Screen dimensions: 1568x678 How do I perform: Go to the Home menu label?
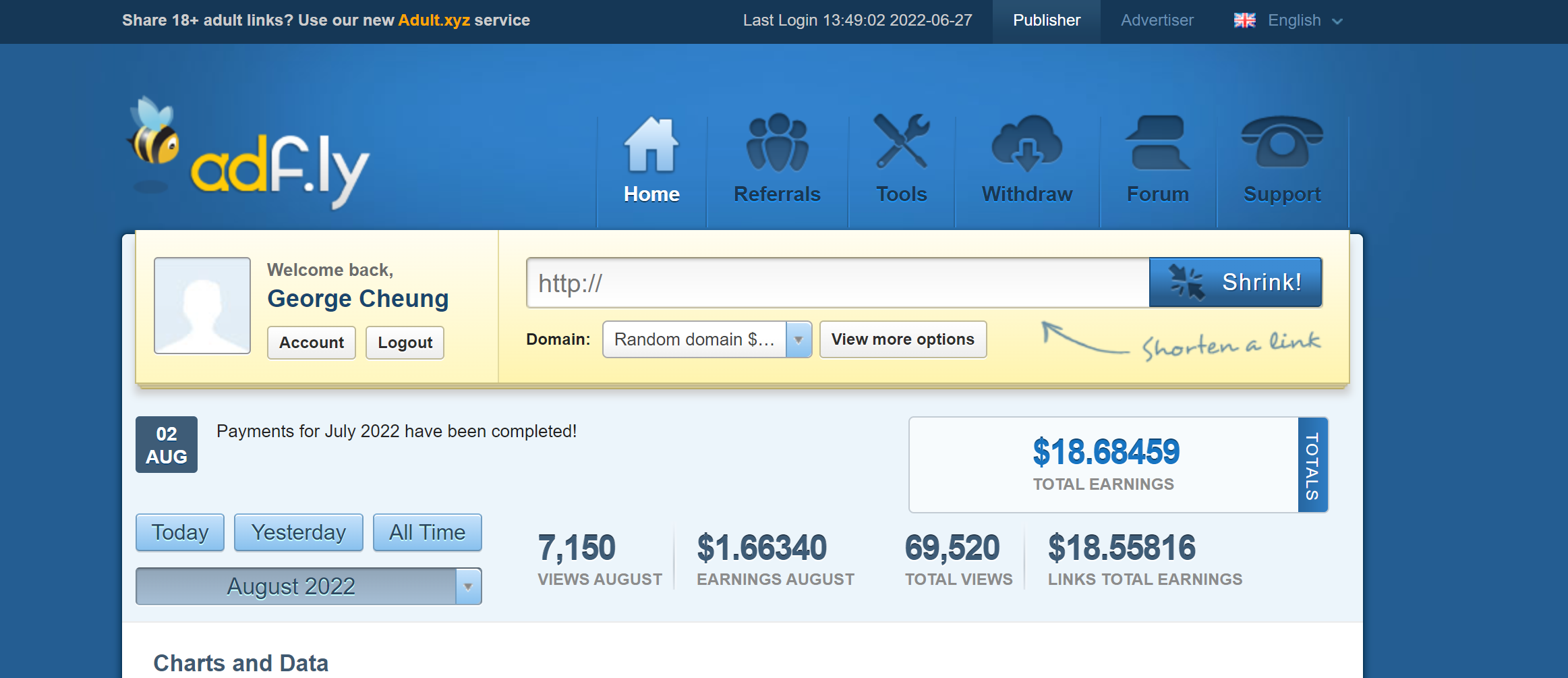pyautogui.click(x=651, y=194)
